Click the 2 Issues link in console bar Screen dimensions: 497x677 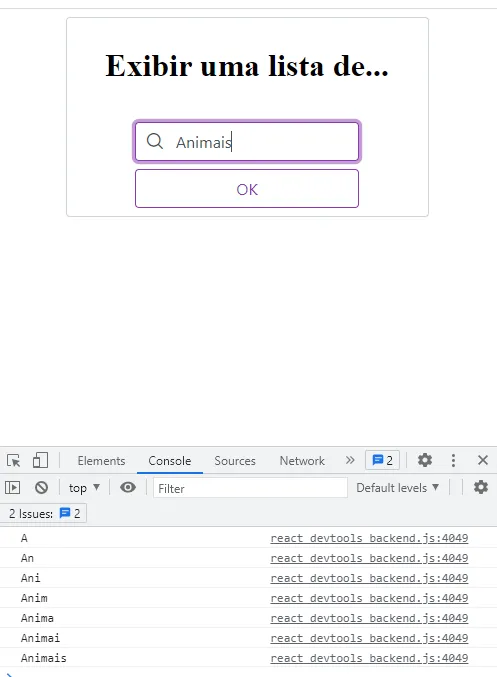(44, 513)
